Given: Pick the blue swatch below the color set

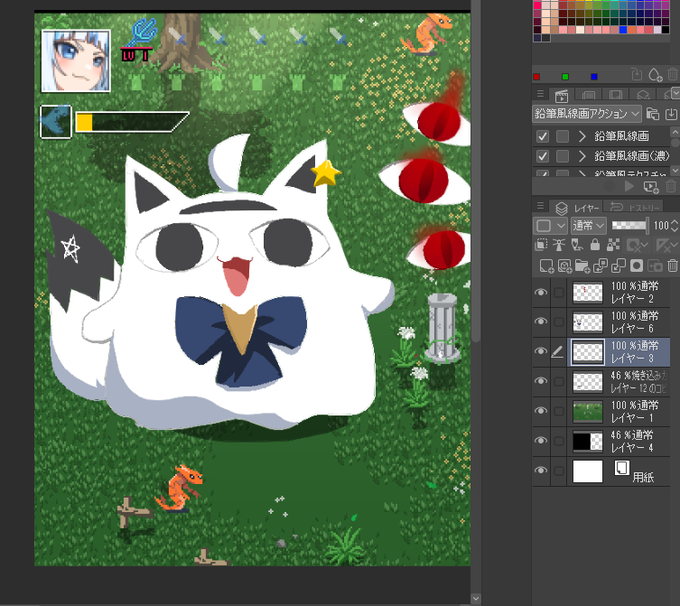Looking at the screenshot, I should (x=594, y=77).
